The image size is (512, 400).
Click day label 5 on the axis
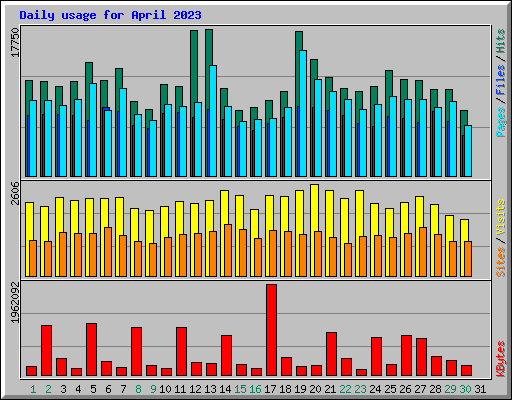point(93,389)
